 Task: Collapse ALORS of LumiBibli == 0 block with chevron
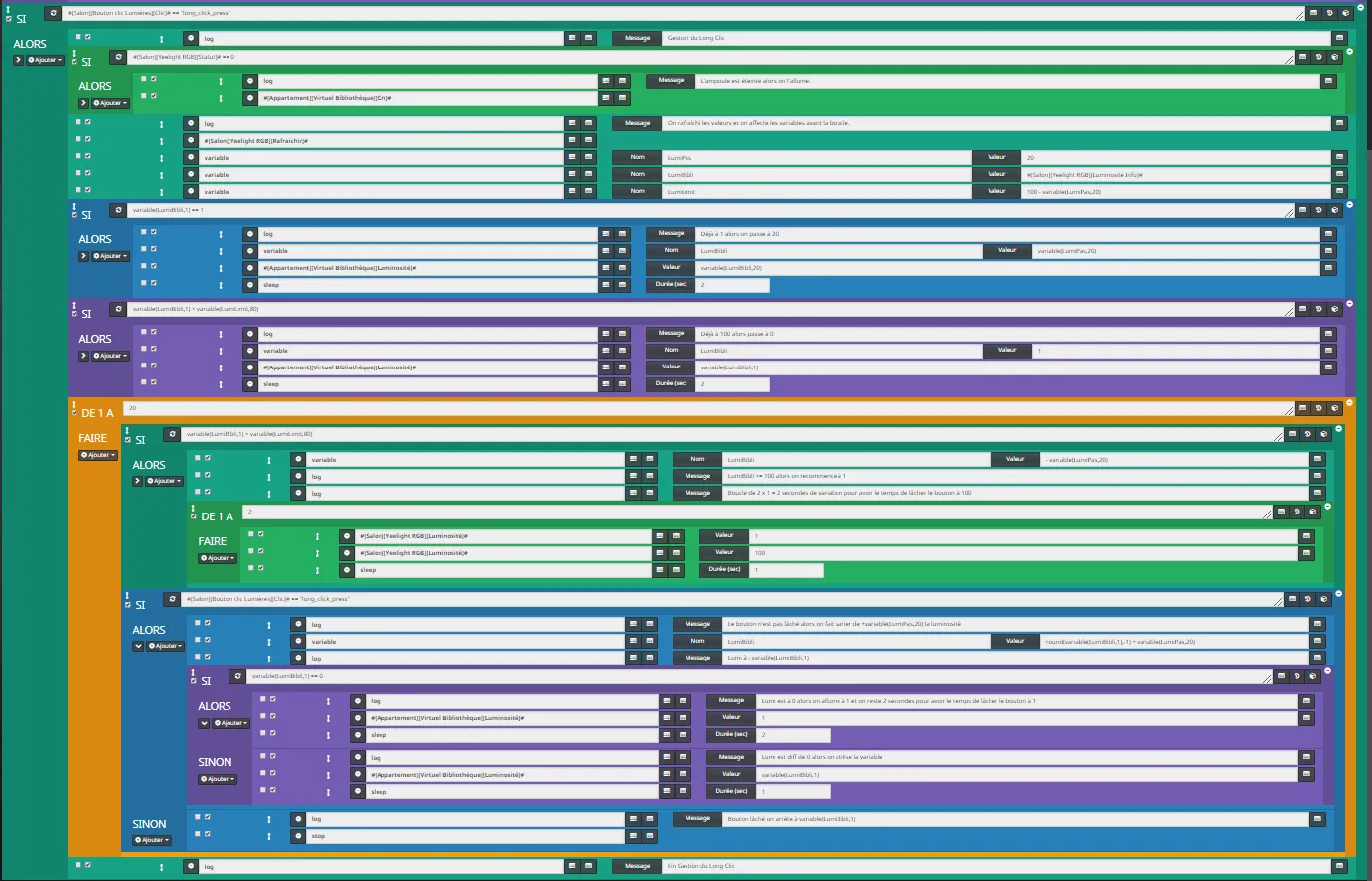tap(204, 723)
